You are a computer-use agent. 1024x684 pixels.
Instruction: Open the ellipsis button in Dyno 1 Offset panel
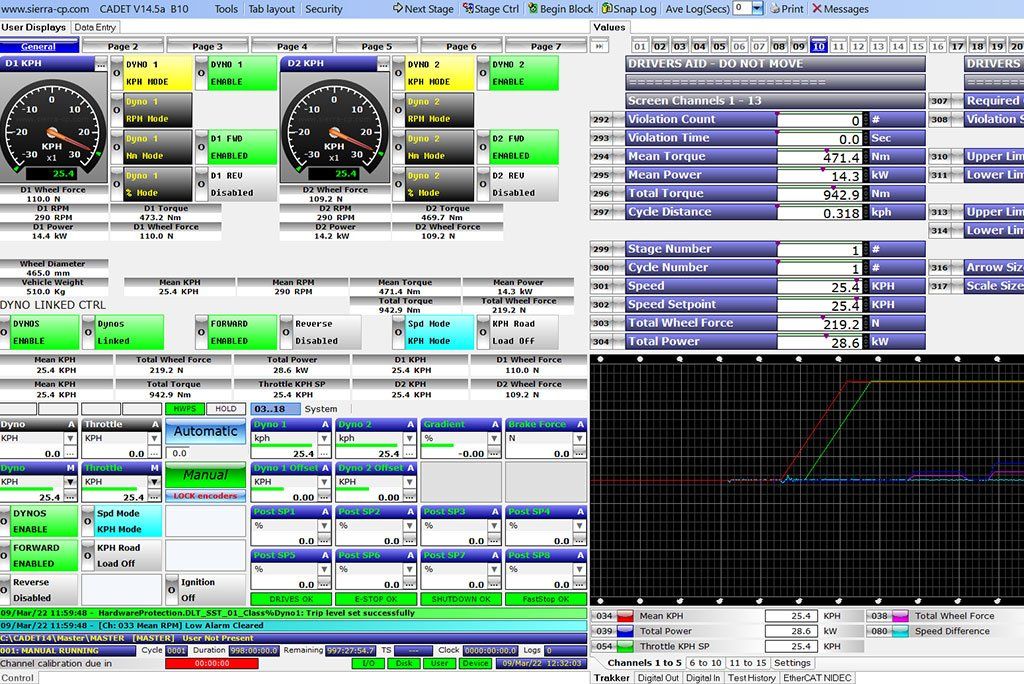click(x=324, y=497)
